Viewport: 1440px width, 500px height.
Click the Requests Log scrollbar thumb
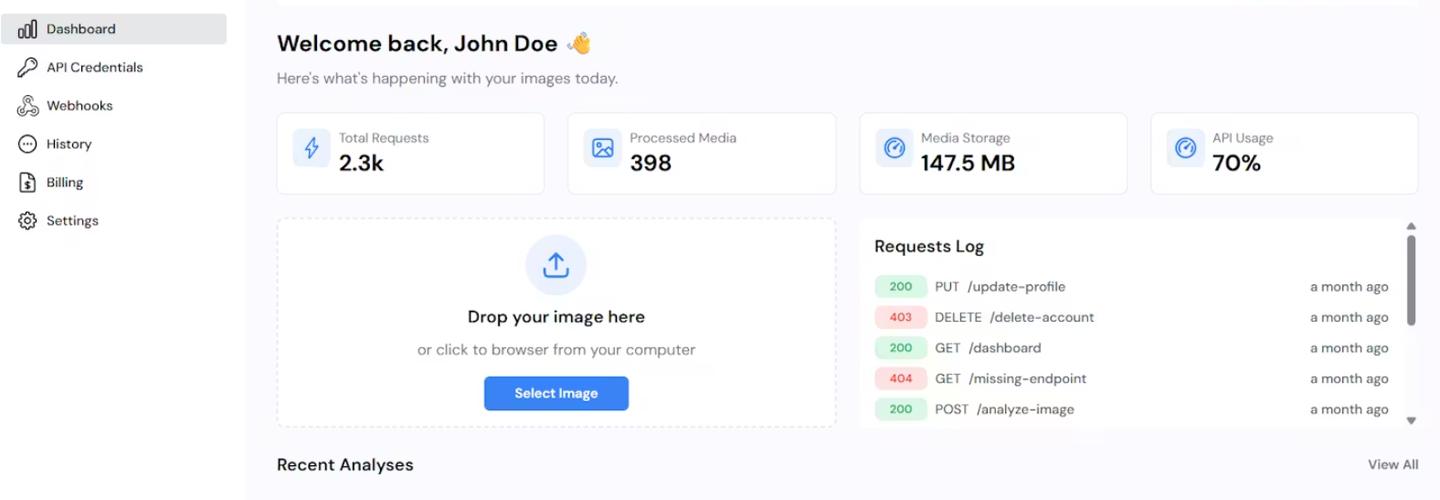[x=1411, y=280]
